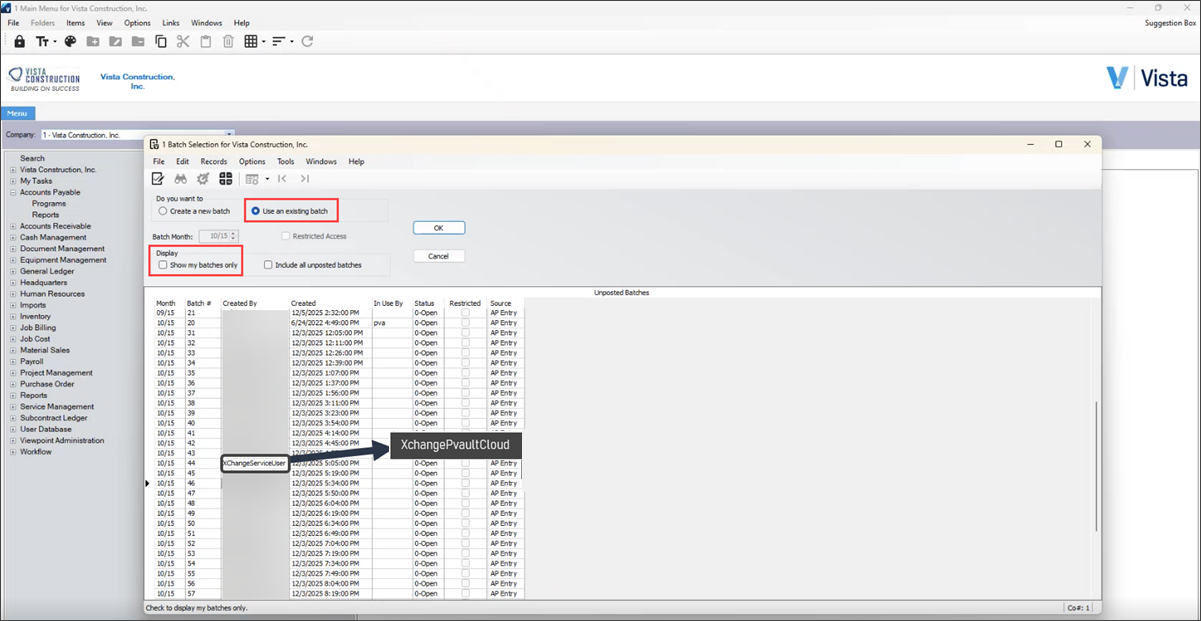Image resolution: width=1201 pixels, height=621 pixels.
Task: Click the copy icon in main toolbar
Action: tap(160, 41)
